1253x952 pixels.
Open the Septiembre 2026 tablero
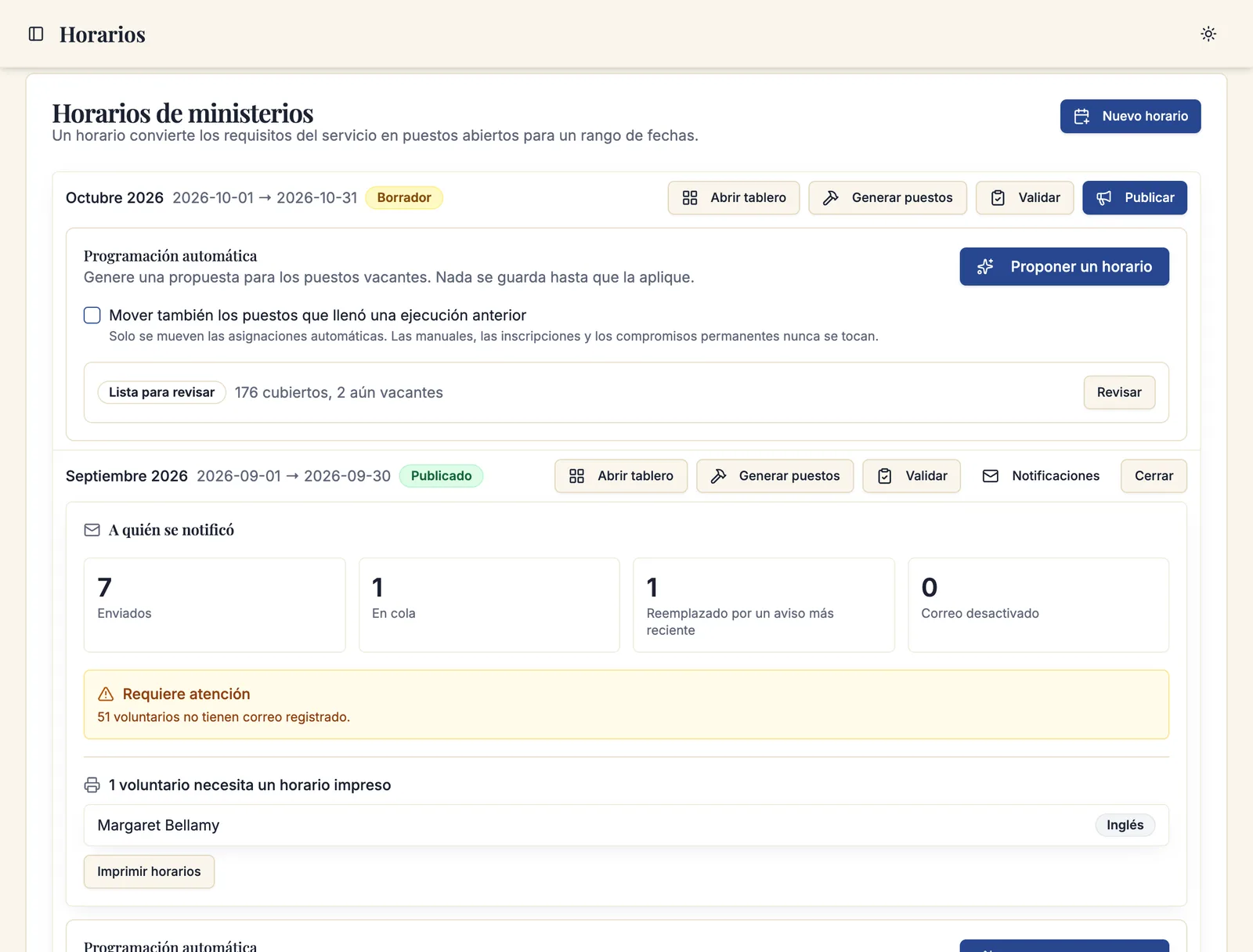click(621, 476)
